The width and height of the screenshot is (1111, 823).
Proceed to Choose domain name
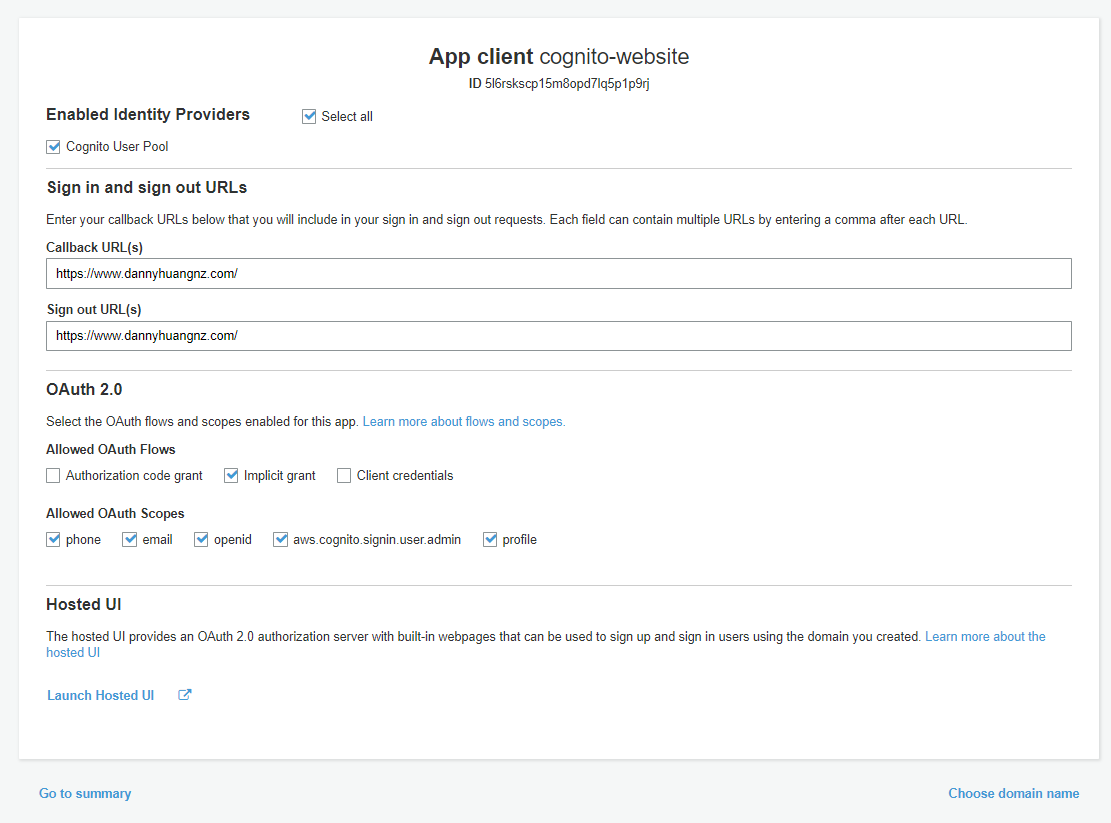[x=1013, y=794]
